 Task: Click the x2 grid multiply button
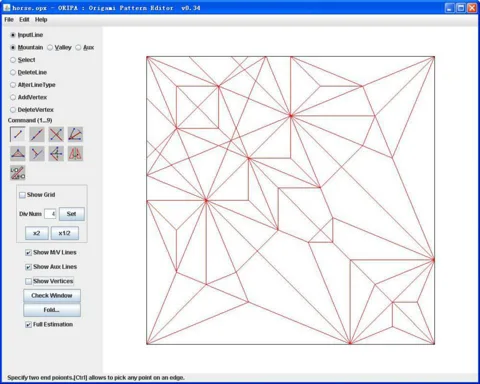tap(37, 233)
